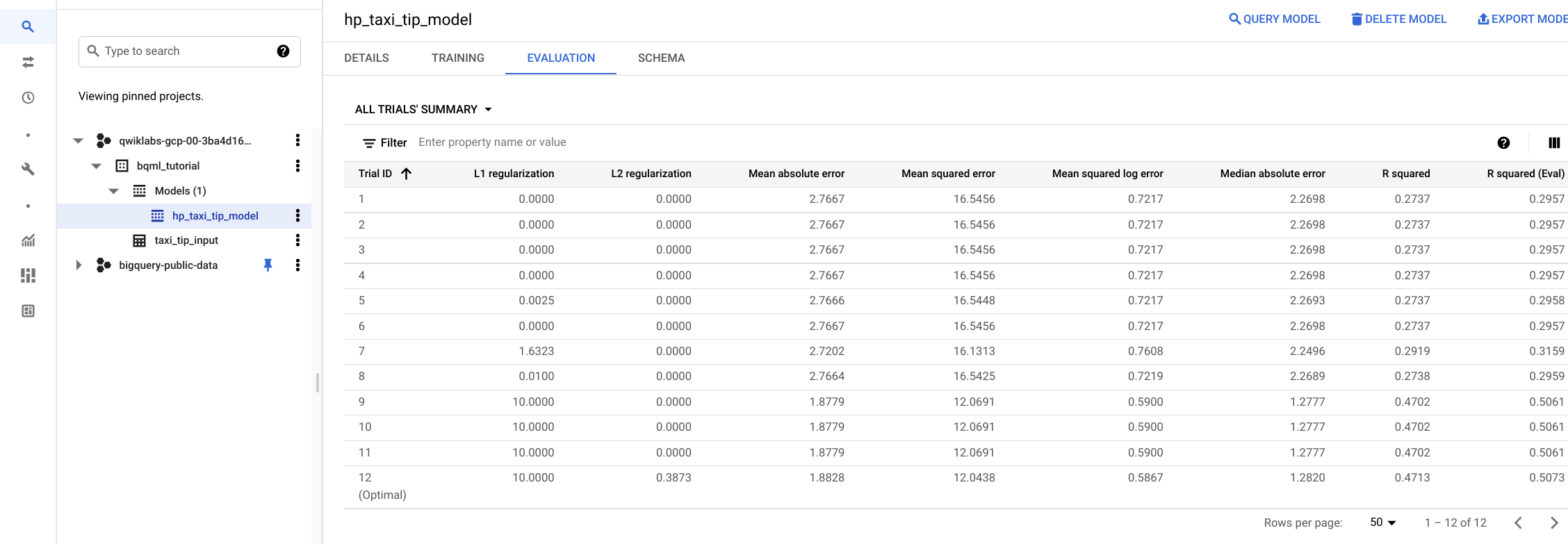1568x544 pixels.
Task: Click the Mean squared log error header
Action: 1107,174
